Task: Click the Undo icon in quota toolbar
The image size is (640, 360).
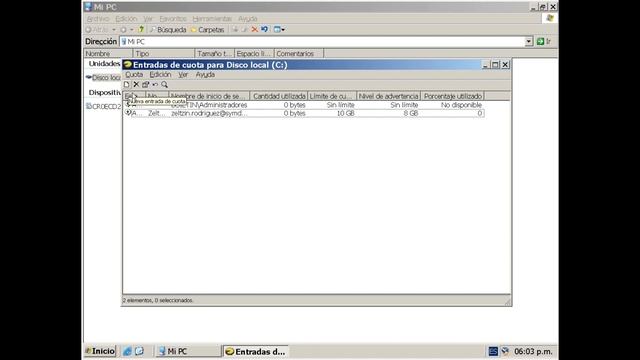Action: point(155,84)
